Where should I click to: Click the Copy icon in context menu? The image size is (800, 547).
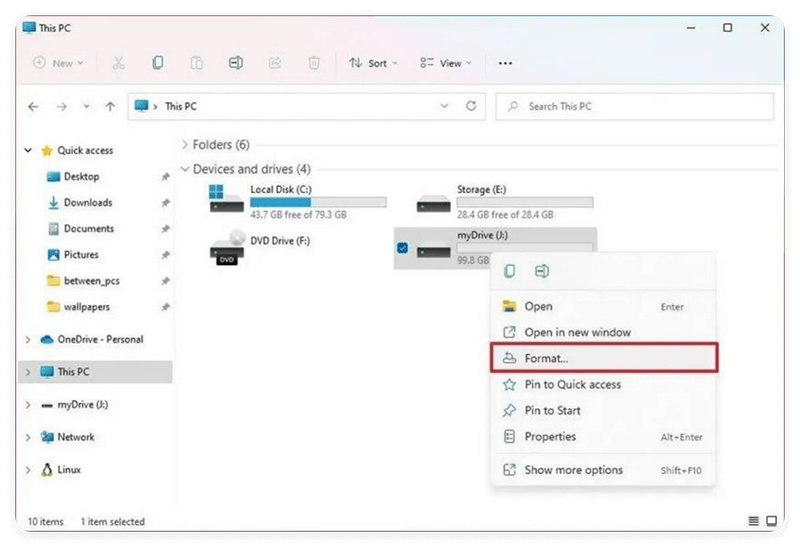(509, 271)
